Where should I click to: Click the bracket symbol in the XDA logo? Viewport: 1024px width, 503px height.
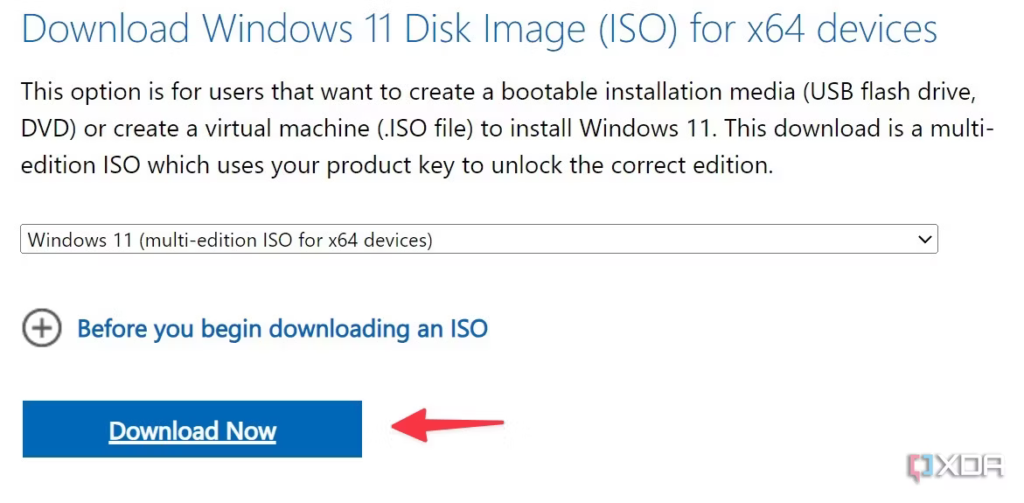point(919,466)
